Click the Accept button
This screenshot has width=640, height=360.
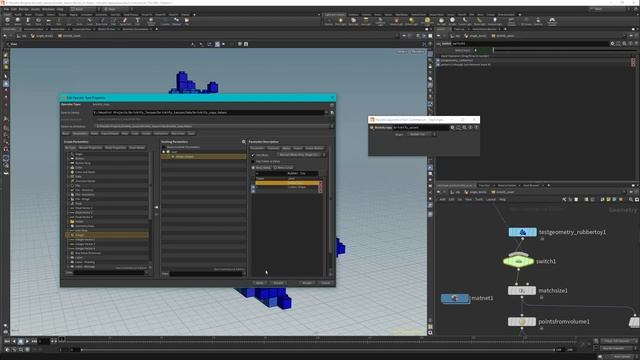pyautogui.click(x=307, y=283)
